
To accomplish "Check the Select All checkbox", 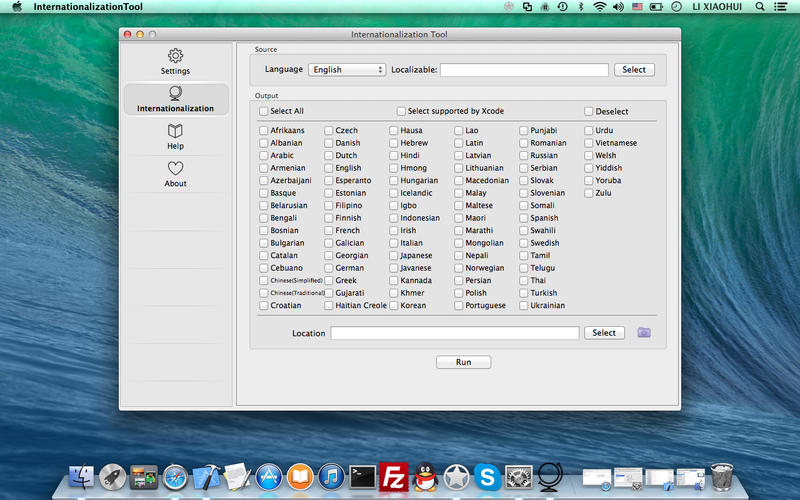I will pyautogui.click(x=264, y=111).
